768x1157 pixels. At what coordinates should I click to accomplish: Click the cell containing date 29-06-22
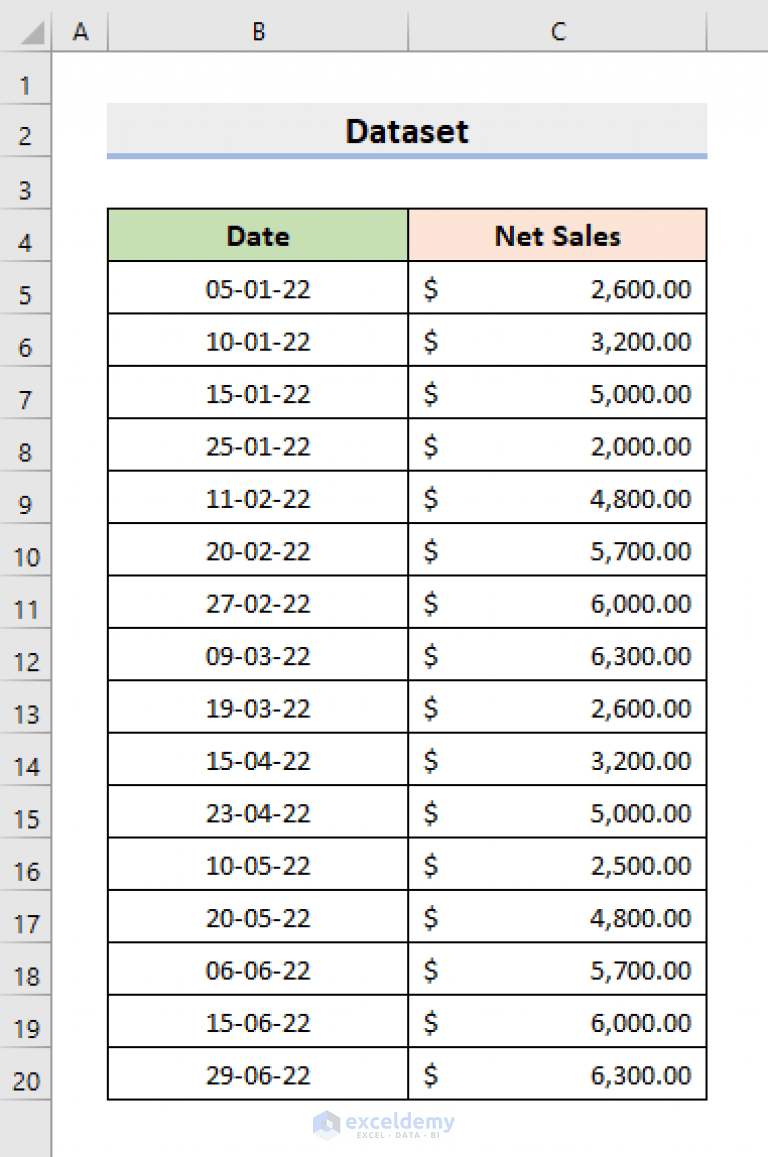pyautogui.click(x=257, y=1074)
